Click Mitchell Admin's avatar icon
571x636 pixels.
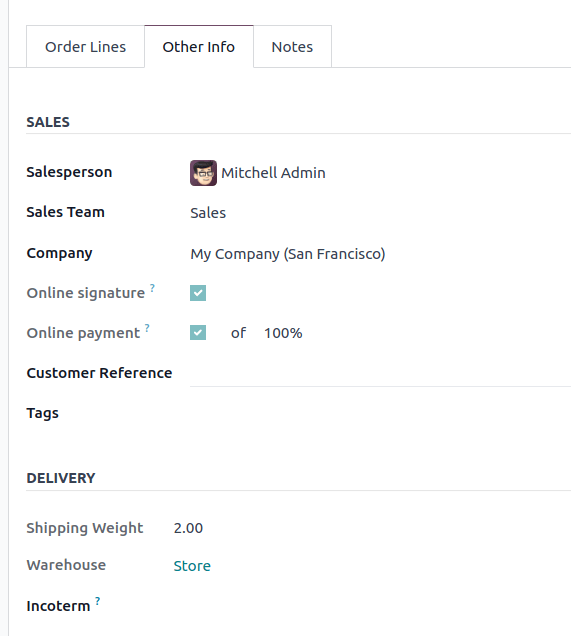pos(203,173)
